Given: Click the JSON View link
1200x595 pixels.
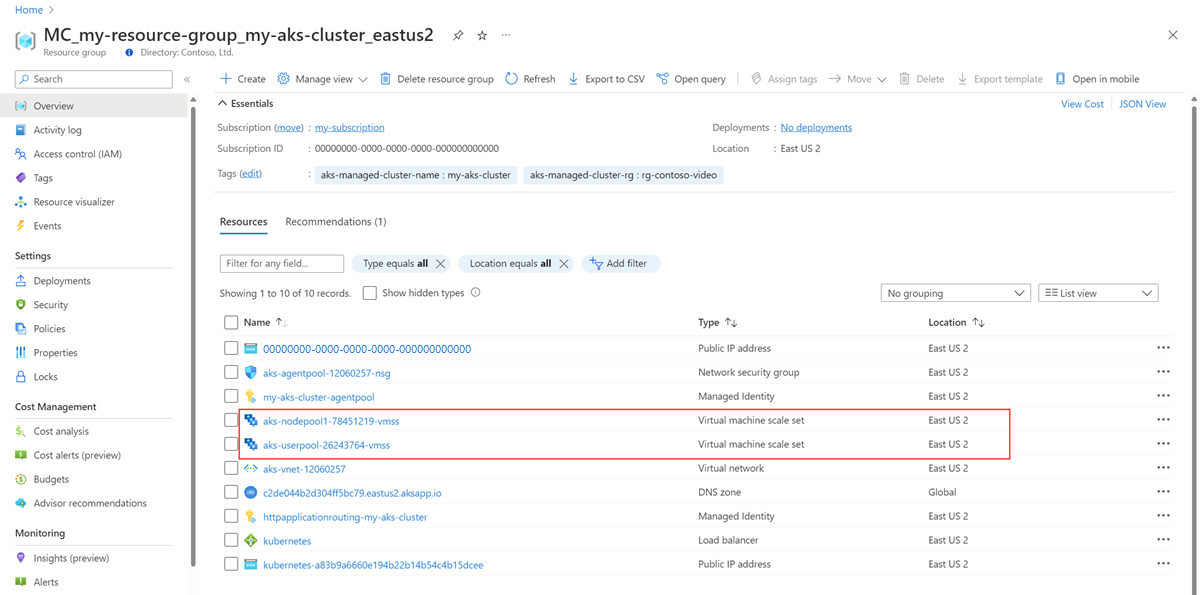Looking at the screenshot, I should pos(1142,104).
